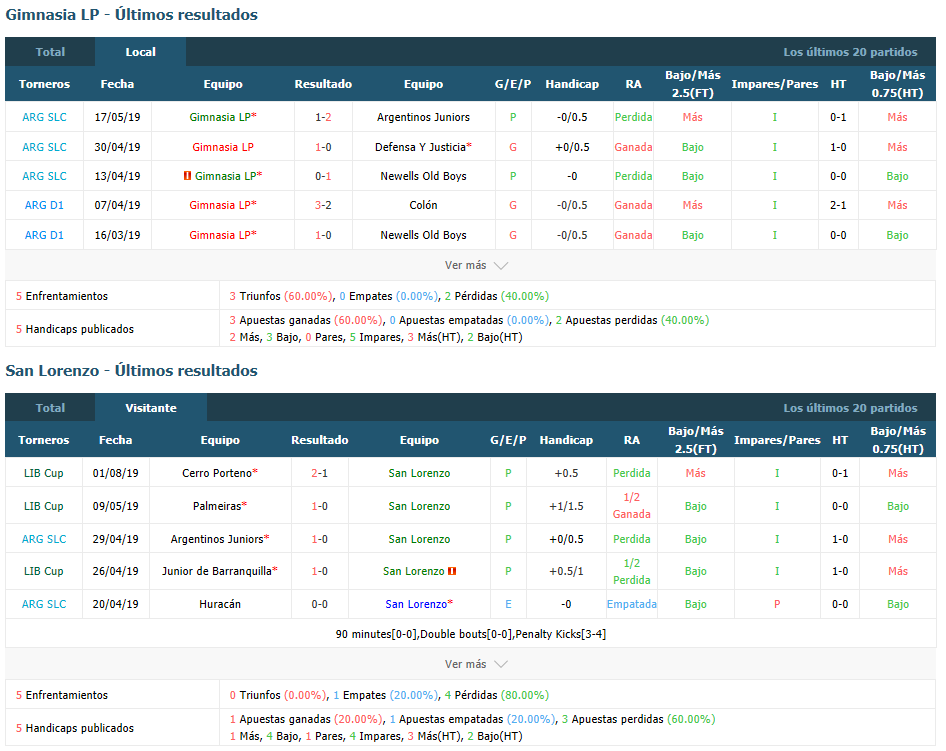The width and height of the screenshot is (946, 751).
Task: Click the Huracán team name
Action: coord(220,604)
